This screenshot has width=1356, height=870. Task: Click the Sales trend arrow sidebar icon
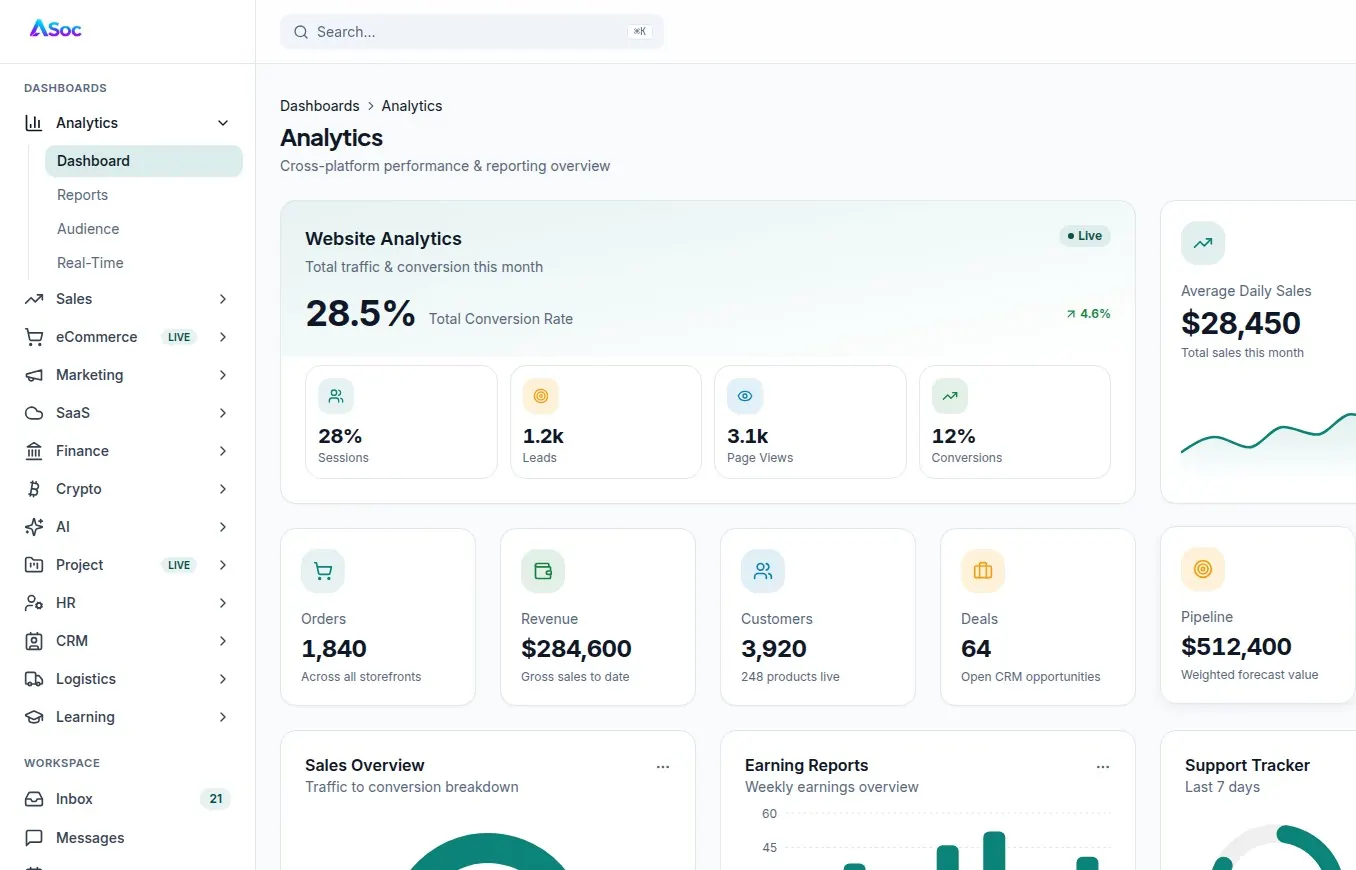coord(34,299)
